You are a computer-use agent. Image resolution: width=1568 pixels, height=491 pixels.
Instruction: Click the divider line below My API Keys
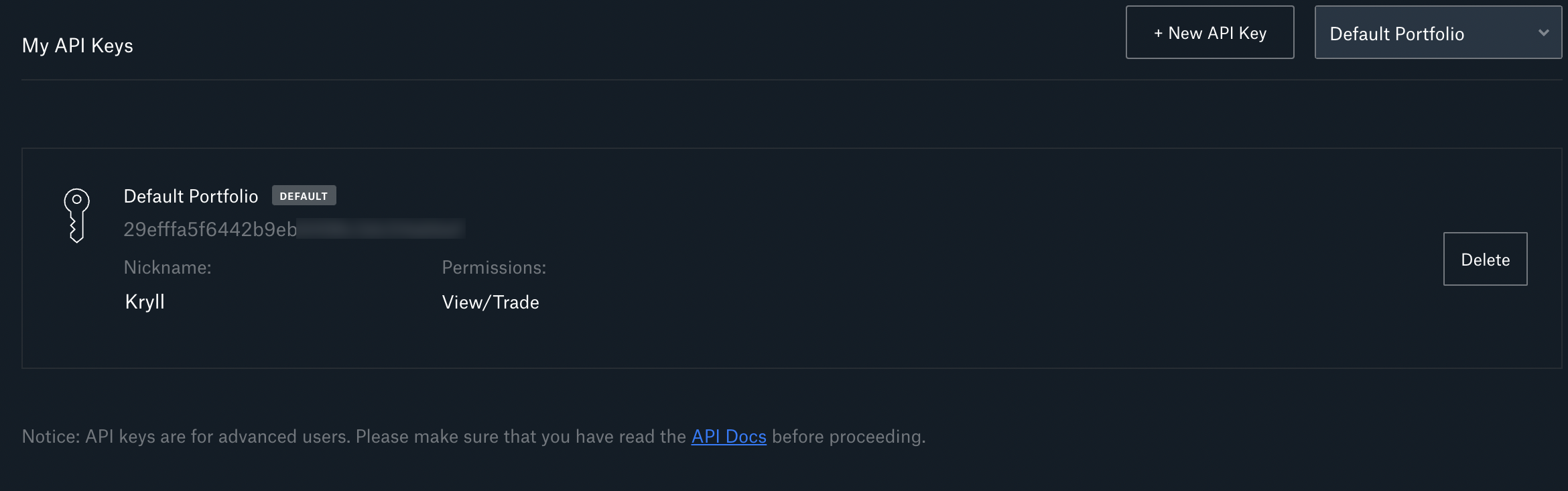tap(791, 80)
